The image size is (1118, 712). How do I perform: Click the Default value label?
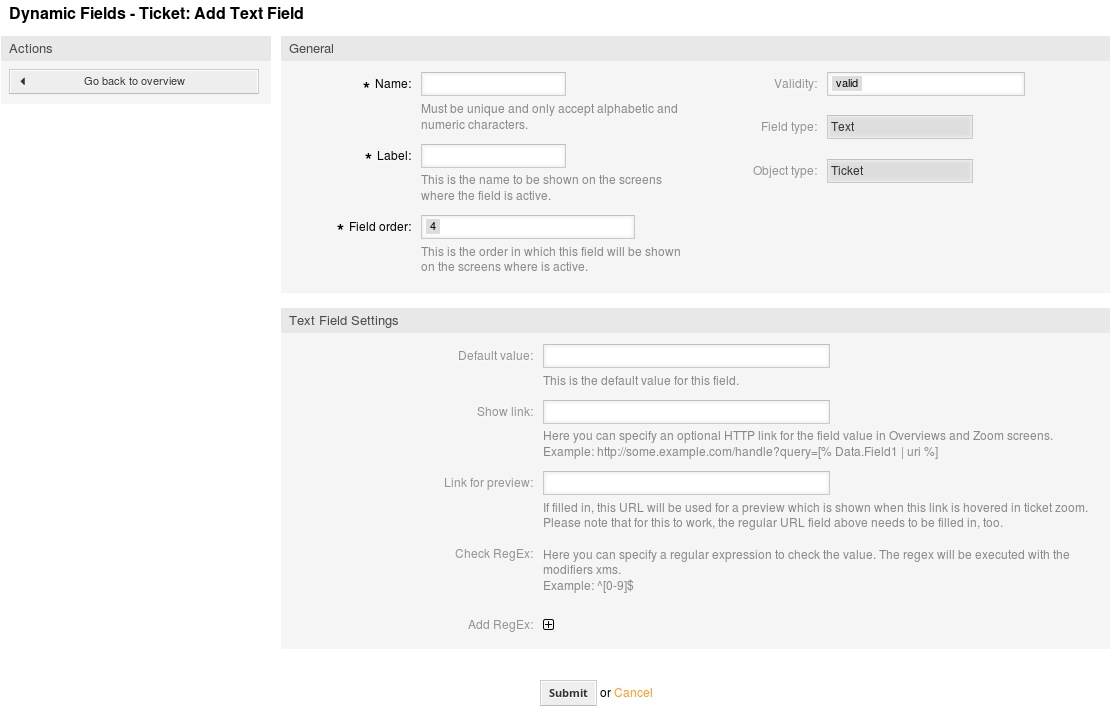495,356
